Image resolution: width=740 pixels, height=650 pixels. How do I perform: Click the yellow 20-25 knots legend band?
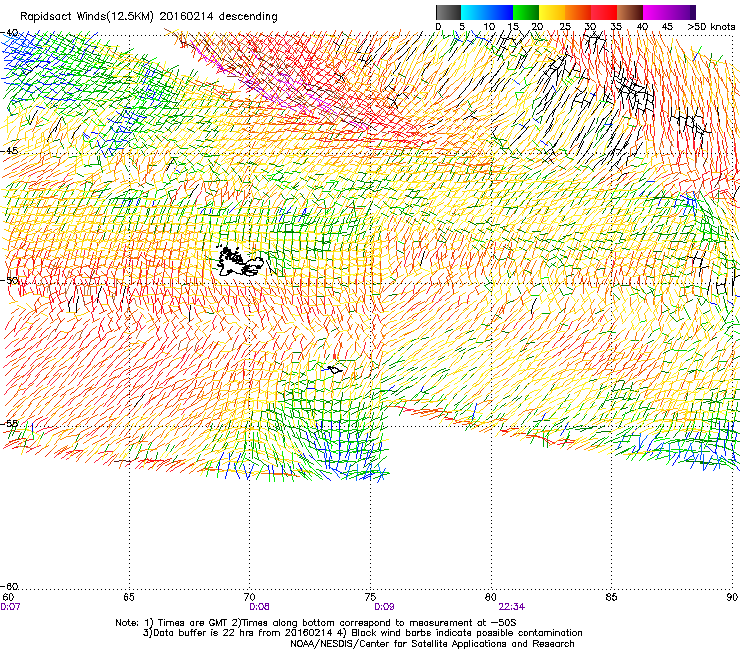[552, 12]
